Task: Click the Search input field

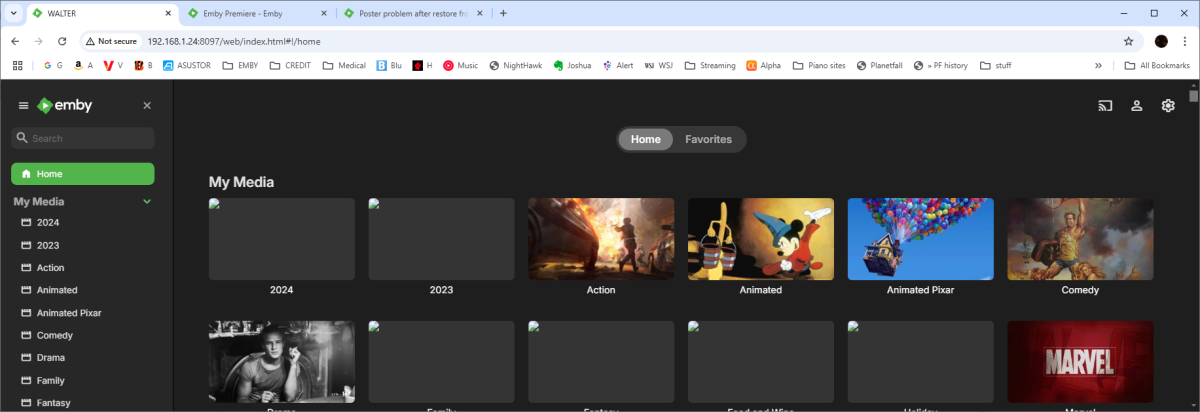Action: (83, 138)
